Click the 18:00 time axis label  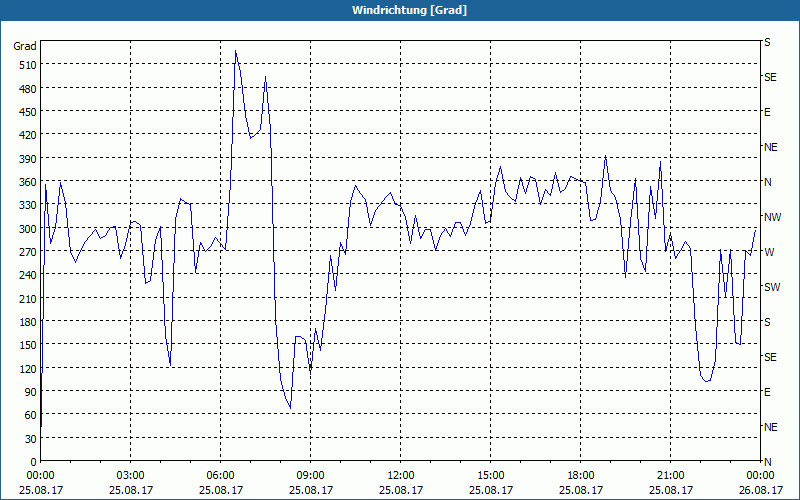pyautogui.click(x=581, y=476)
